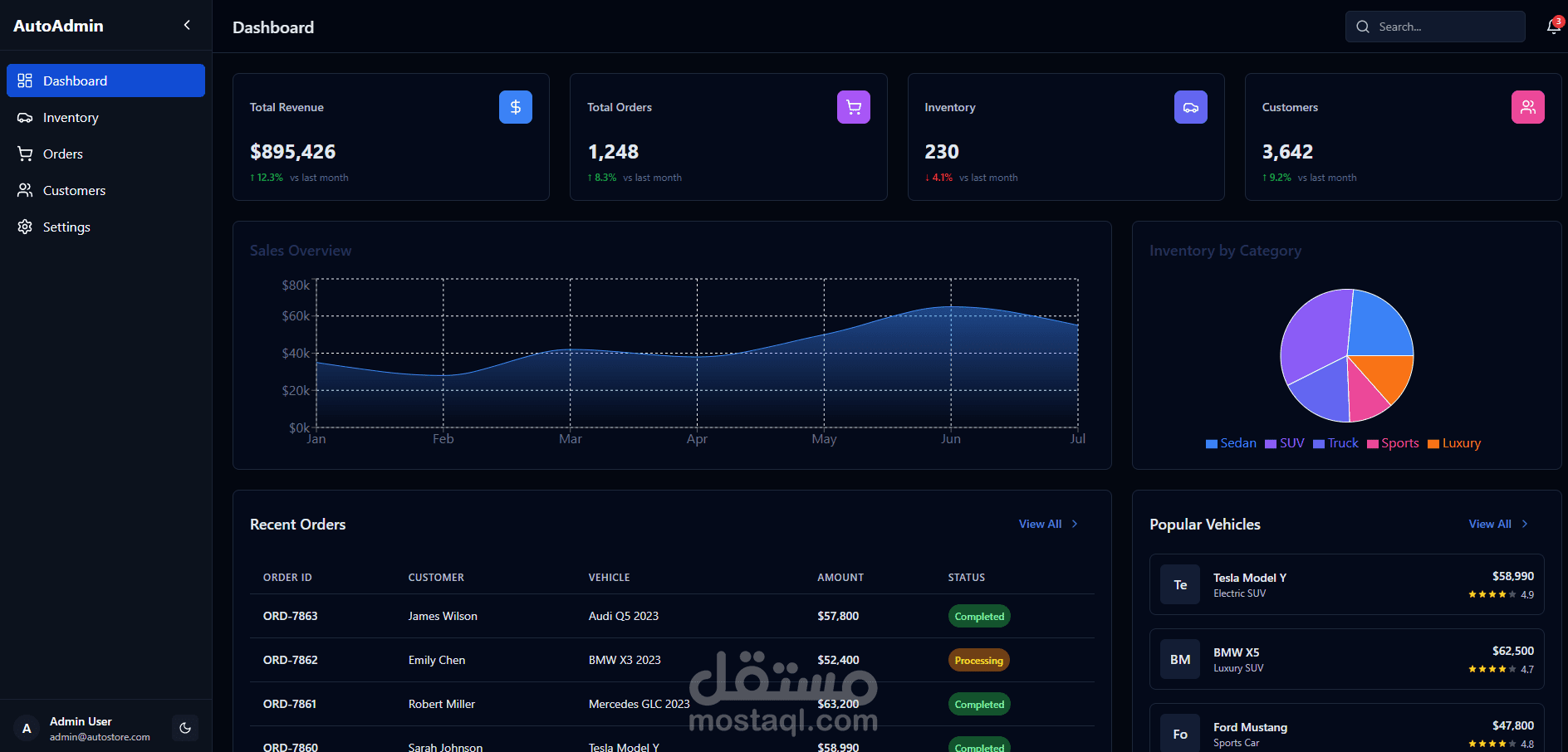This screenshot has width=1568, height=752.
Task: Click Completed badge for ORD-7861
Action: pos(979,704)
